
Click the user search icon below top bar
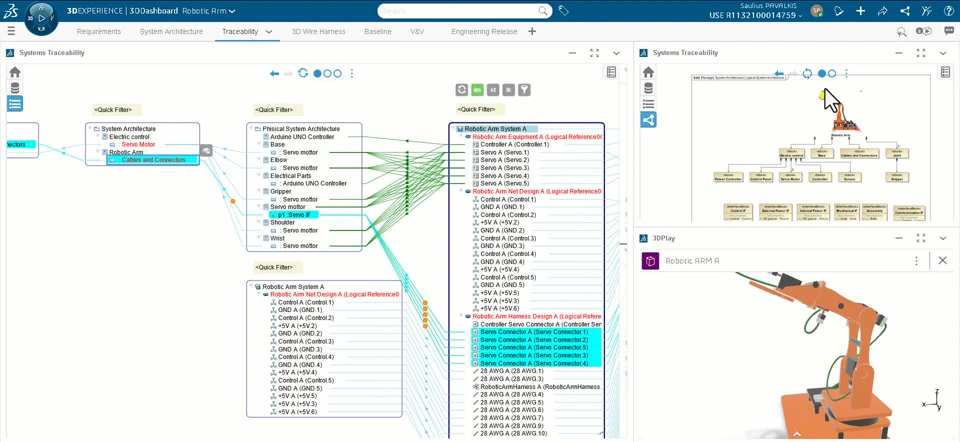[901, 31]
